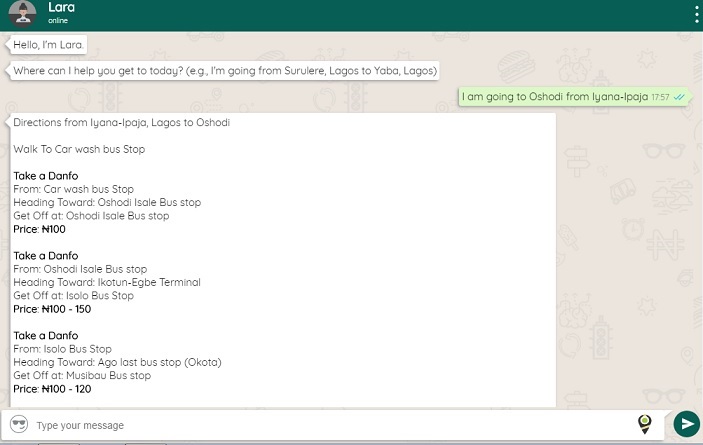
Task: Click 'Walk To Car wash bus Stop' line
Action: pyautogui.click(x=79, y=149)
